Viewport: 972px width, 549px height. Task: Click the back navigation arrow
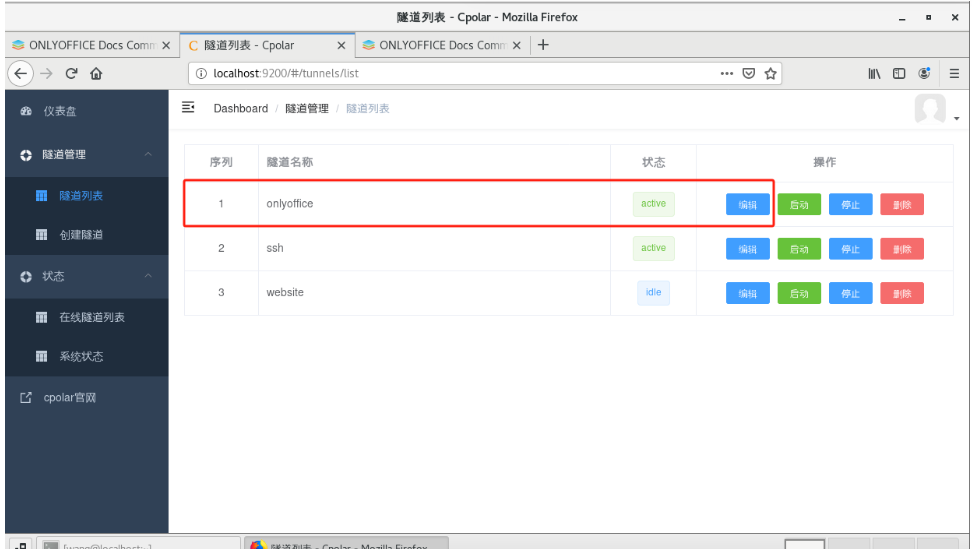tap(21, 73)
